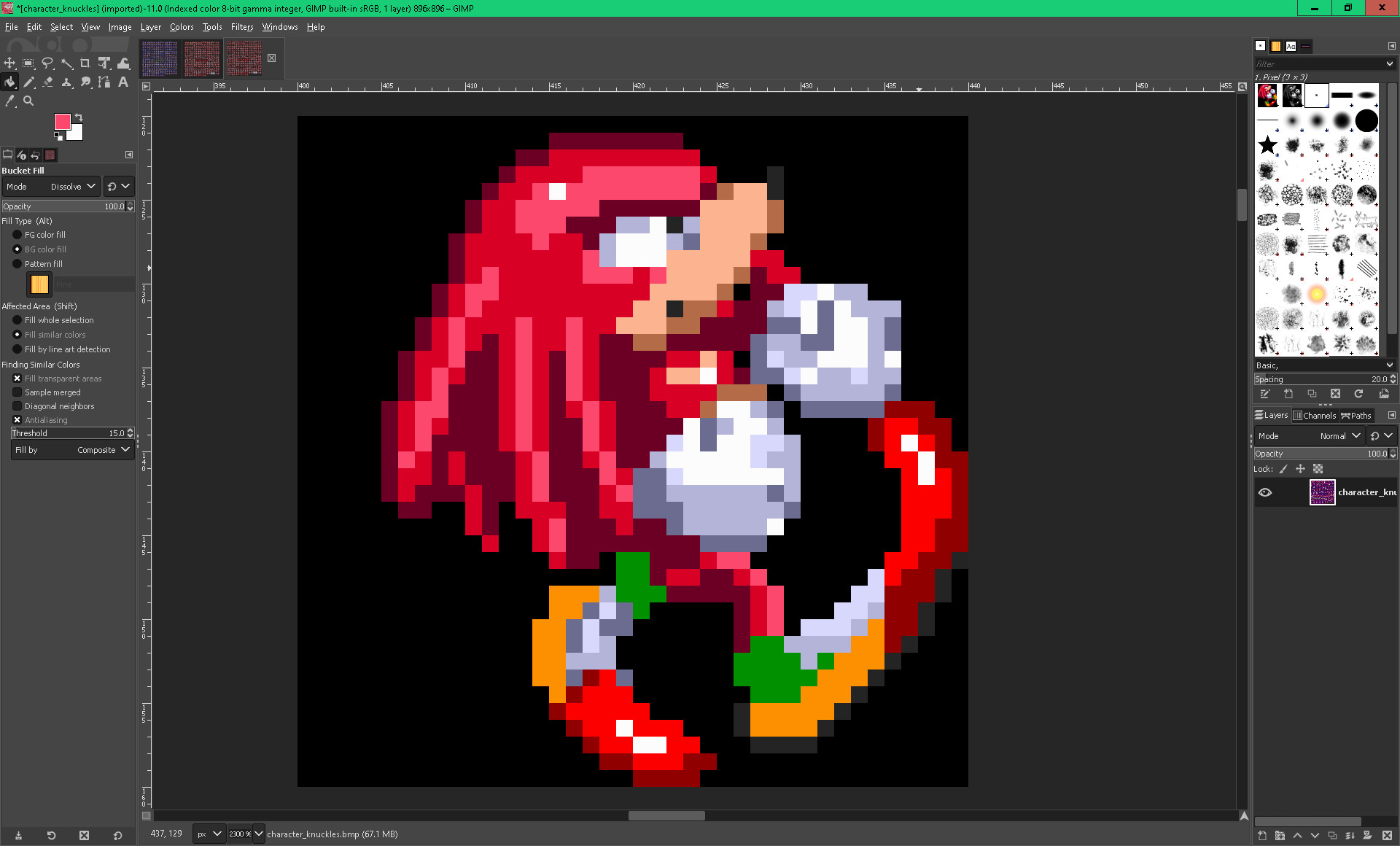Create a new layer in the Layers panel
Image resolution: width=1400 pixels, height=846 pixels.
tap(1261, 836)
